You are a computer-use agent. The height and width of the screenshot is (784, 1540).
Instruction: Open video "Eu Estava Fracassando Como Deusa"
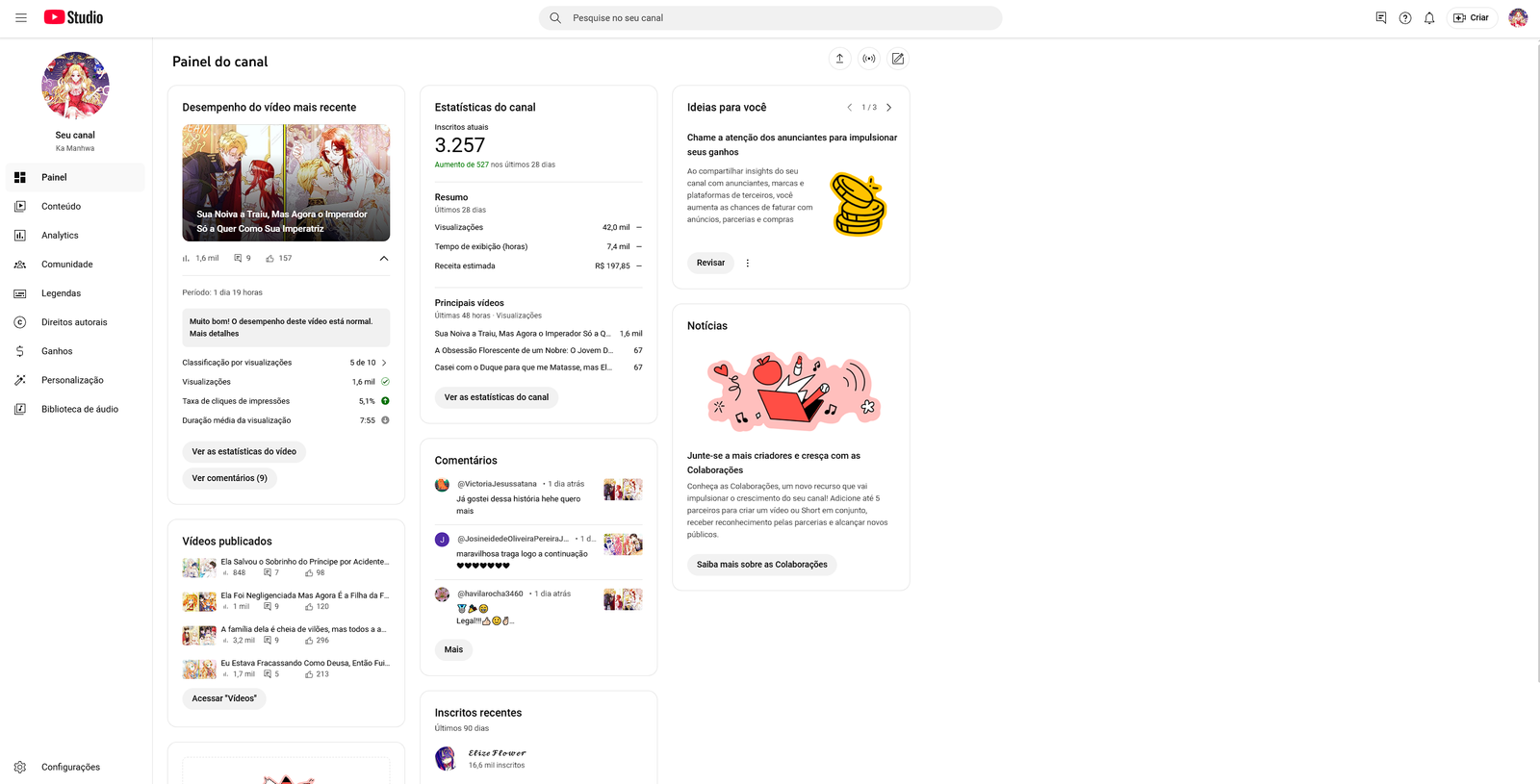(305, 663)
